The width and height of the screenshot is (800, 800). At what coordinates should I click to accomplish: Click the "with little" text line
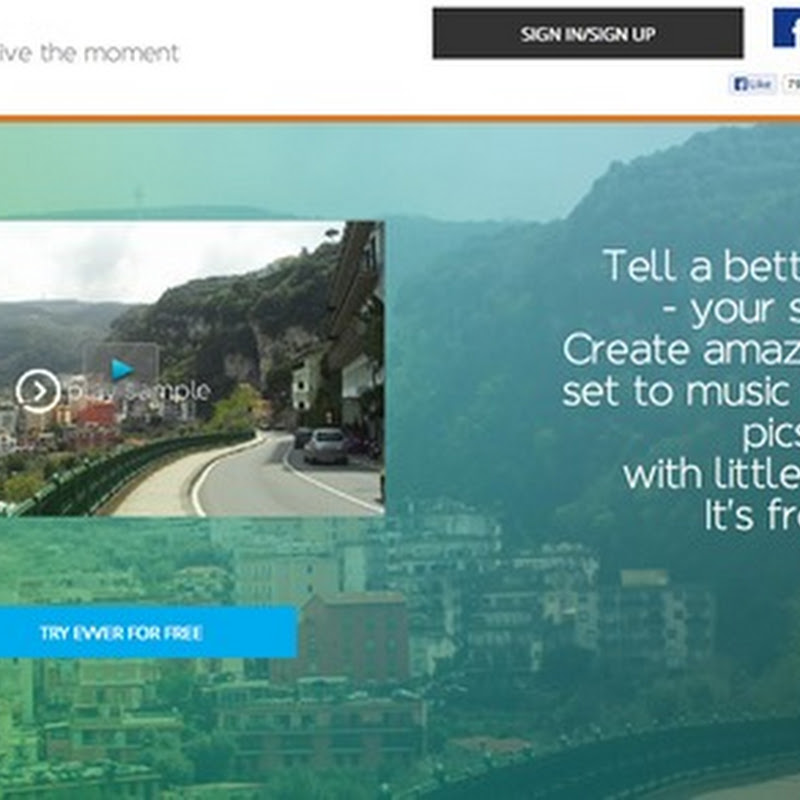point(712,474)
